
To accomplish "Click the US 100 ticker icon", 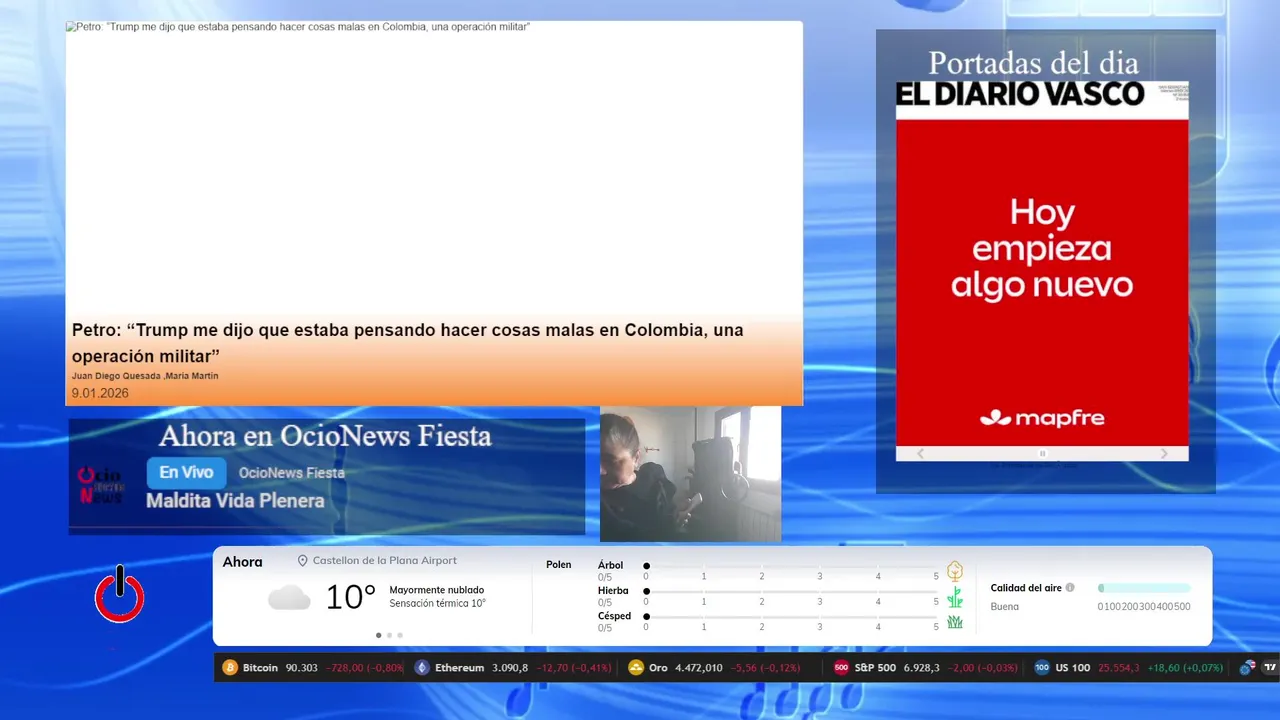I will click(1042, 667).
